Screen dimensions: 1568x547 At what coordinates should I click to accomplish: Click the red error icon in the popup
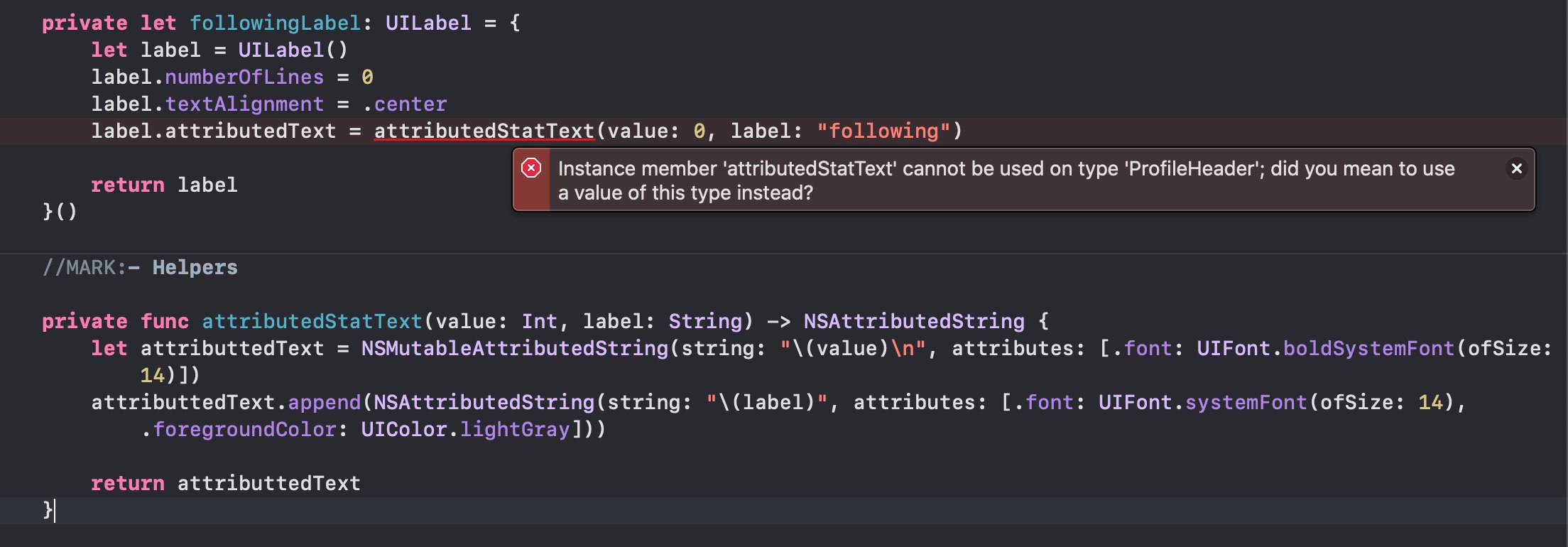click(531, 168)
